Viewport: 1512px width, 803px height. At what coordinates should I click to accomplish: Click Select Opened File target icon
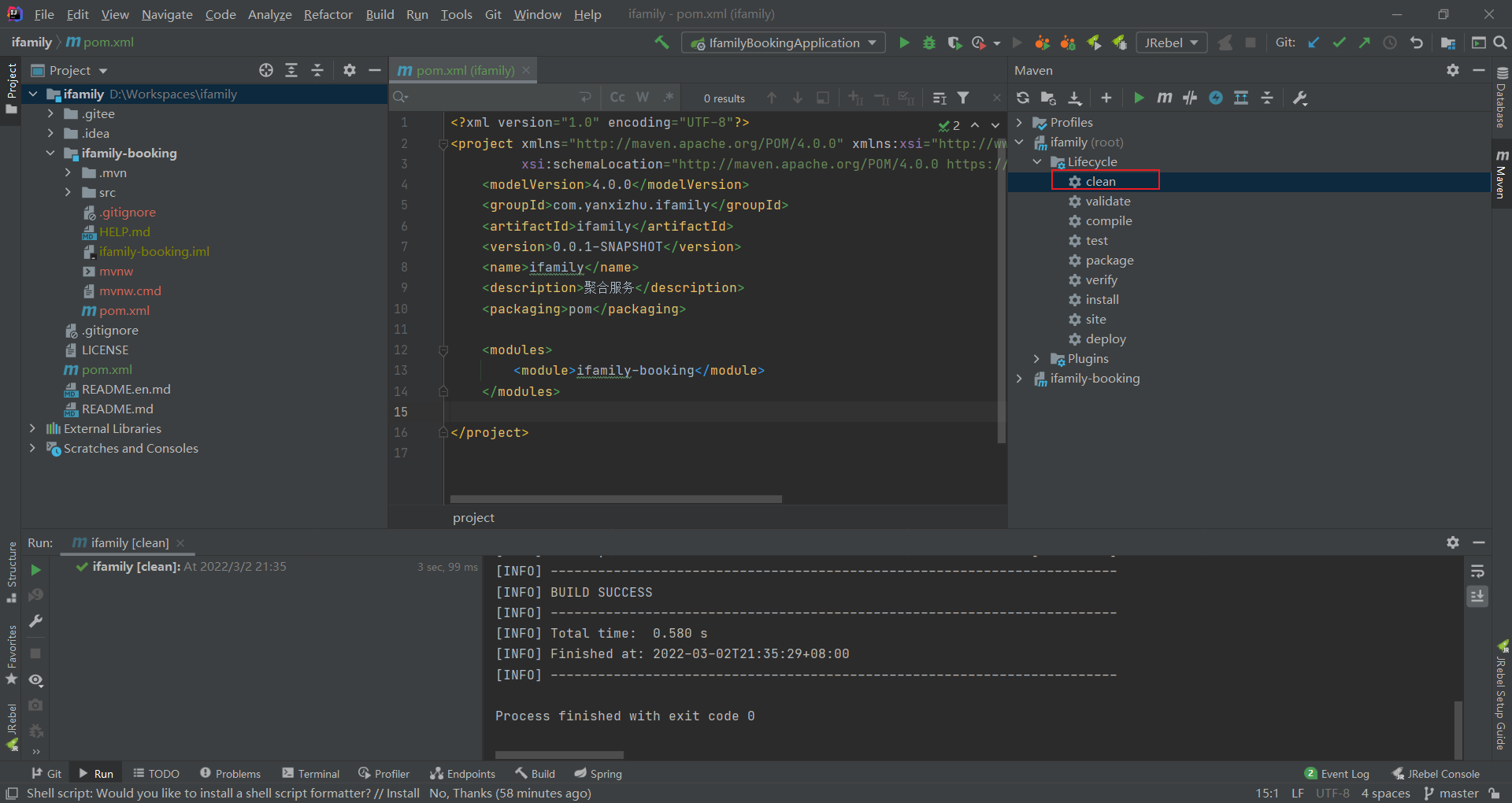pos(266,70)
